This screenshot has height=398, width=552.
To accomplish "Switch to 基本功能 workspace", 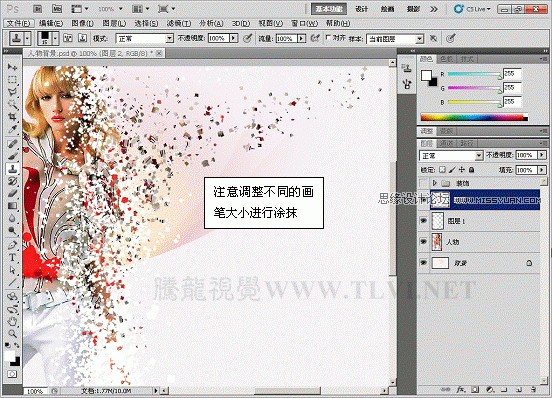I will (x=329, y=9).
